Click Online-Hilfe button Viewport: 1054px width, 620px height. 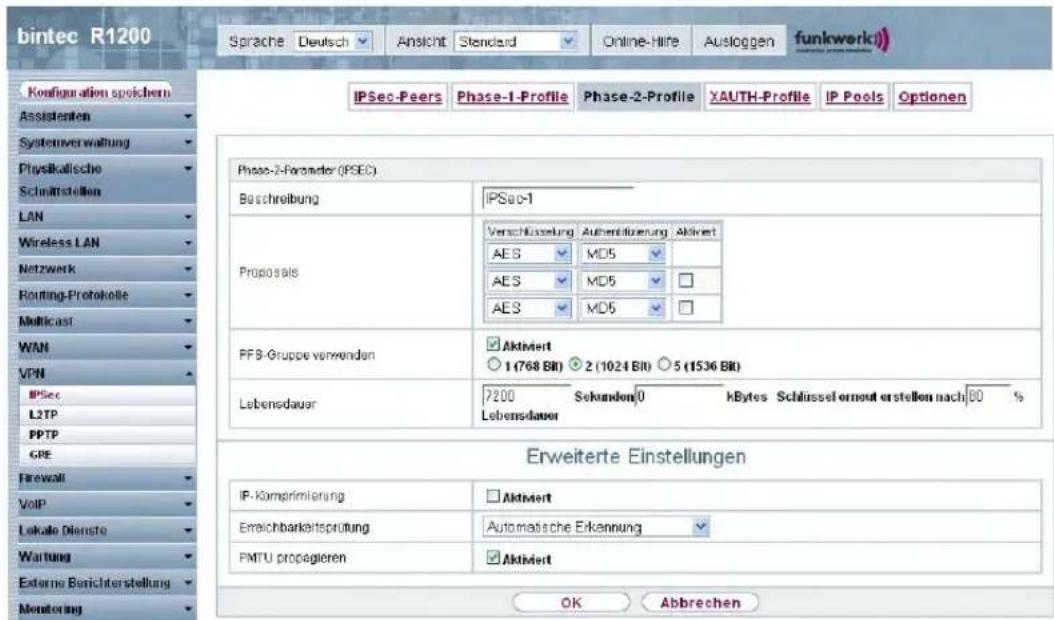coord(641,42)
